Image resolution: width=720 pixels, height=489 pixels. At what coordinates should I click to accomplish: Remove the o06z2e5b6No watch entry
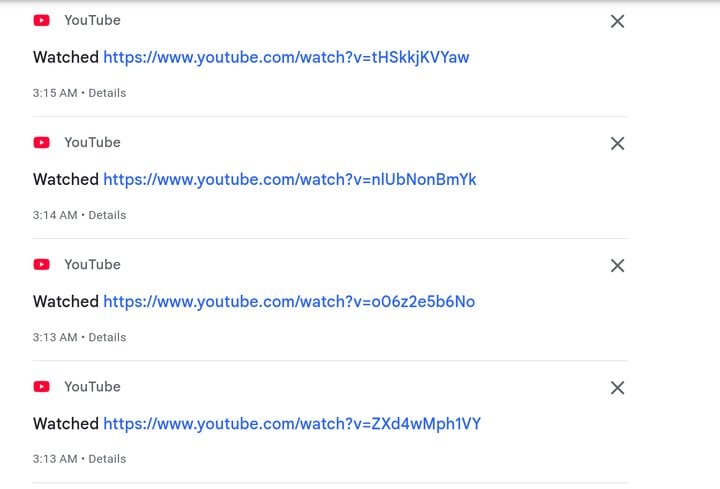617,265
